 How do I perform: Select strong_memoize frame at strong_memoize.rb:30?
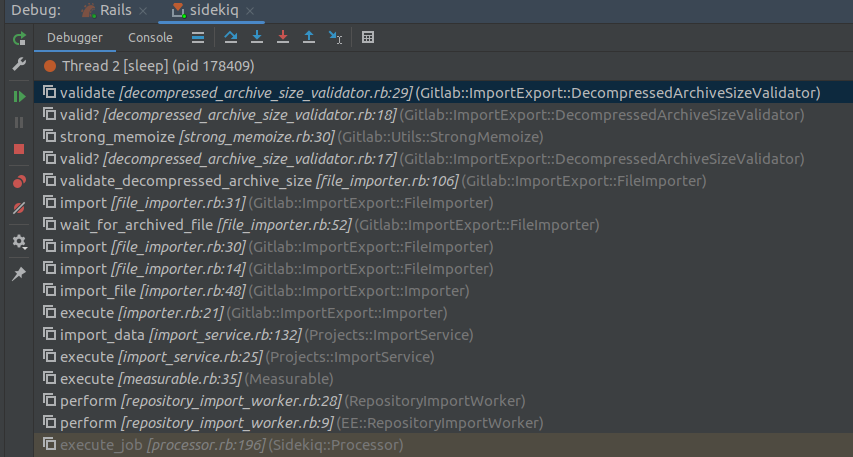pos(443,137)
